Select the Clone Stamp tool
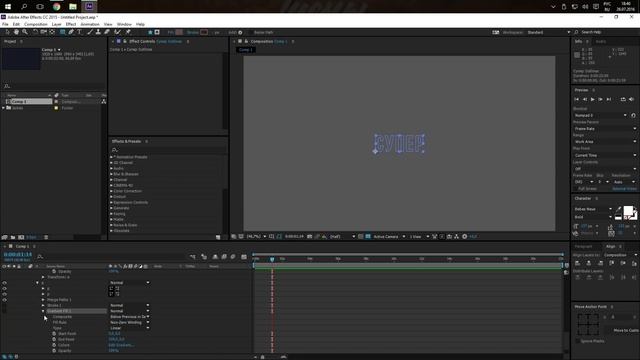Image resolution: width=640 pixels, height=360 pixels. (x=98, y=32)
